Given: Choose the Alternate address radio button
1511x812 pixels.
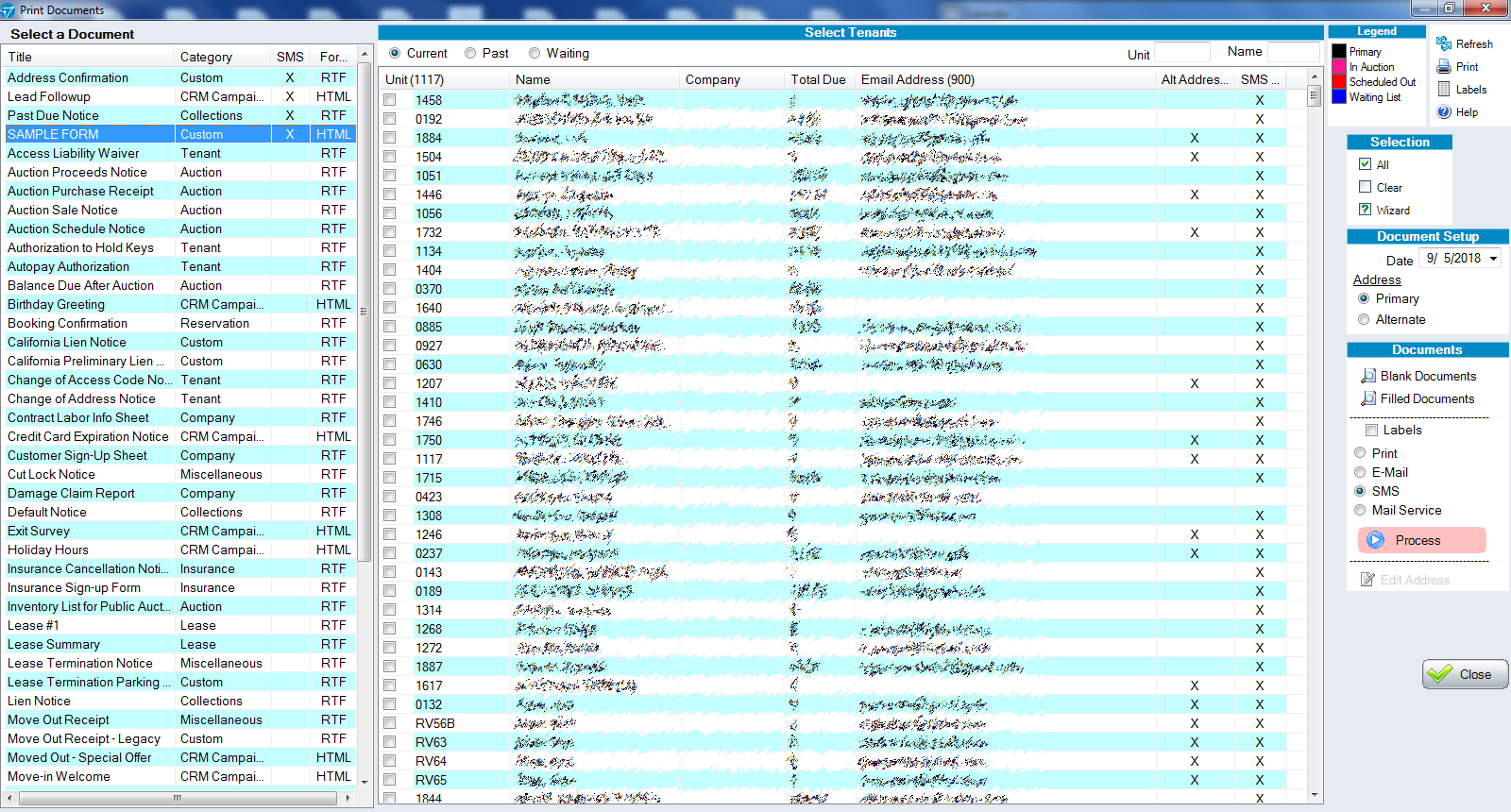Looking at the screenshot, I should pos(1364,319).
